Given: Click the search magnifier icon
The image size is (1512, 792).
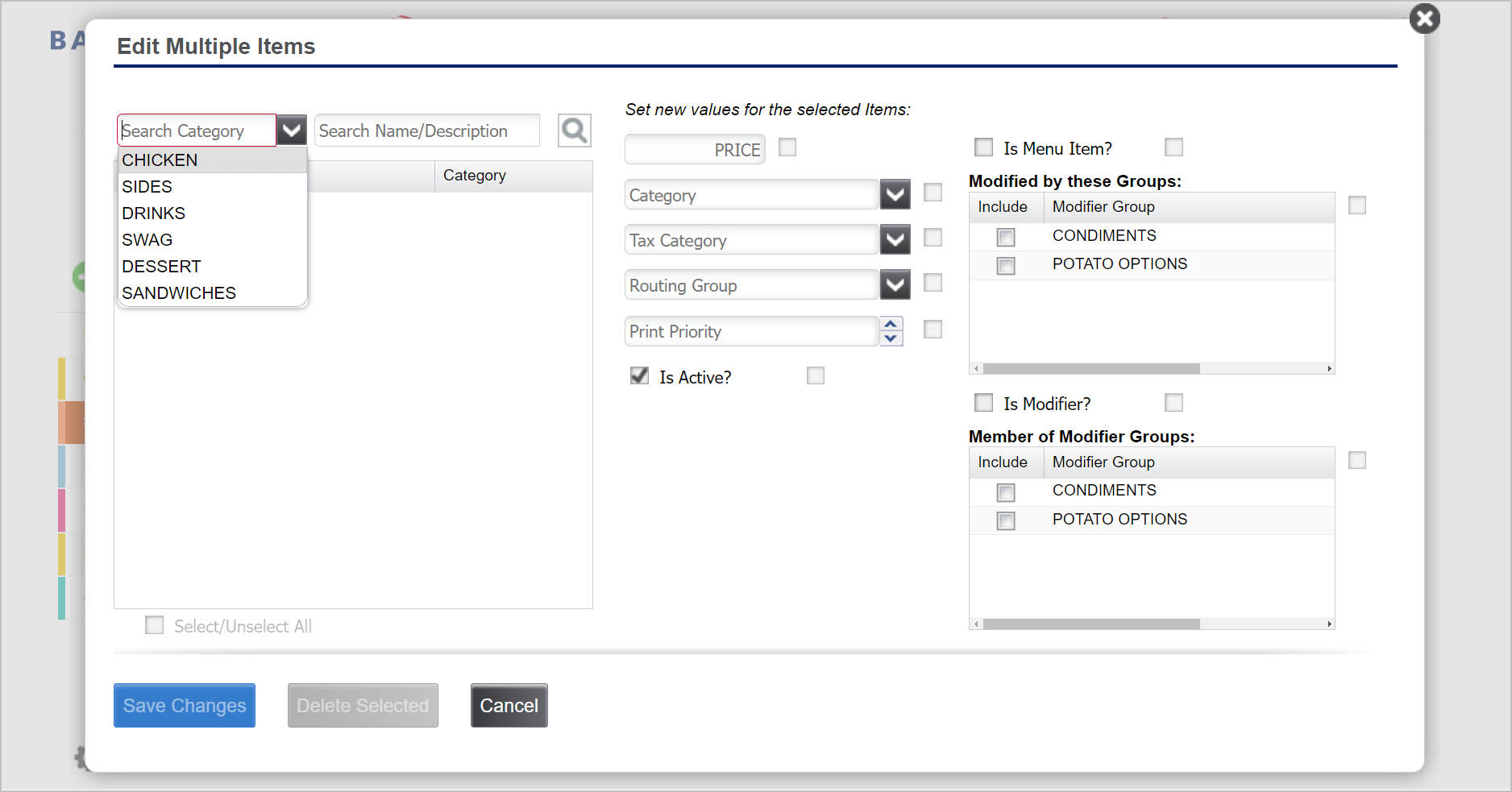Looking at the screenshot, I should [575, 131].
